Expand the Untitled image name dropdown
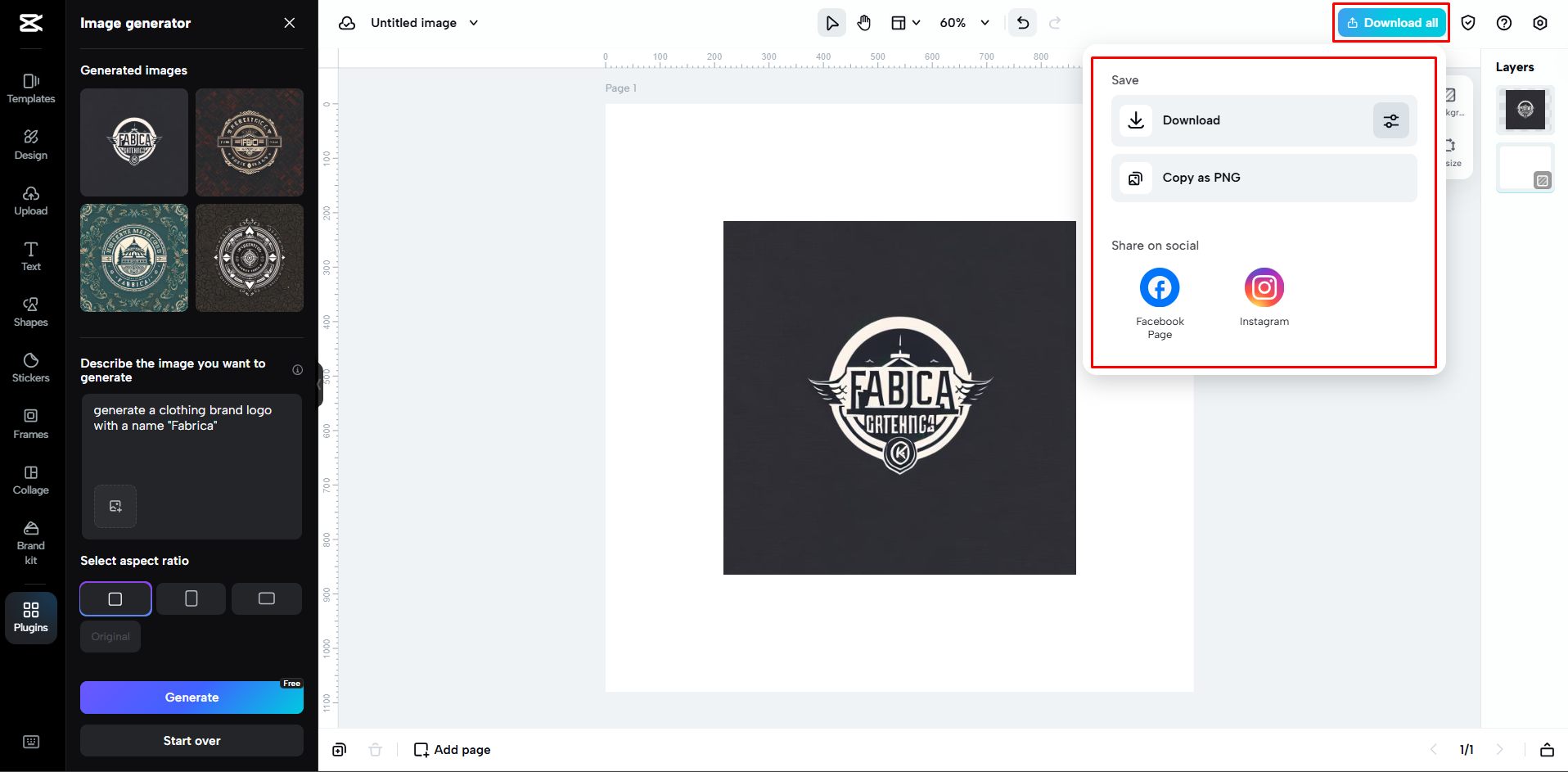This screenshot has height=772, width=1568. tap(473, 23)
